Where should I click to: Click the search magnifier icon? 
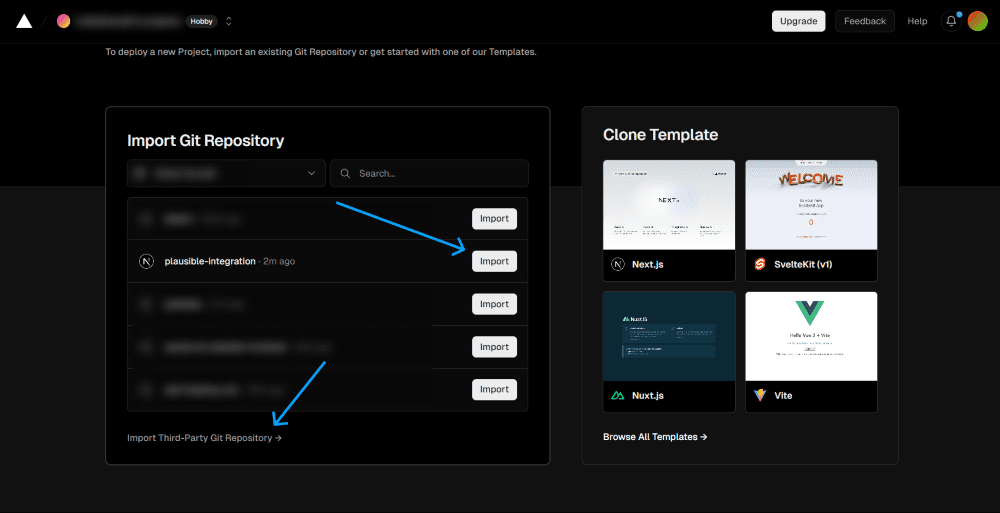345,173
